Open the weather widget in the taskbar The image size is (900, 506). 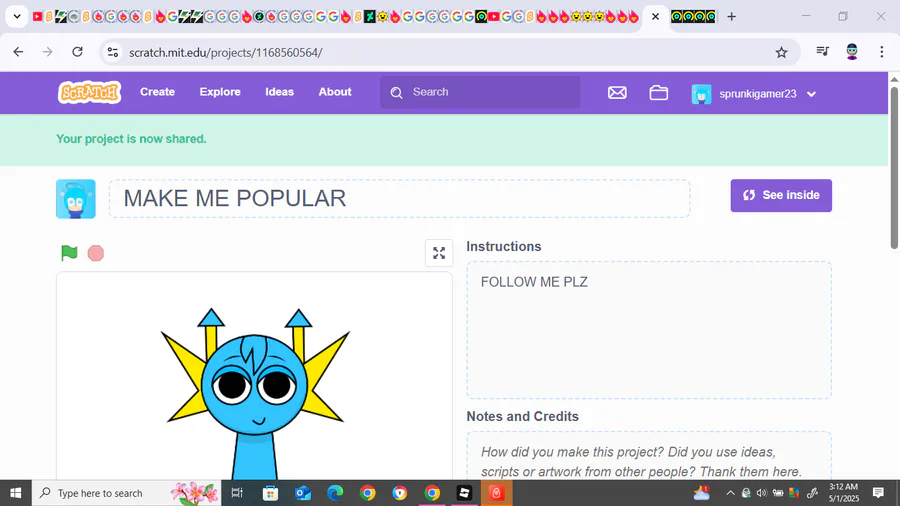[x=701, y=493]
